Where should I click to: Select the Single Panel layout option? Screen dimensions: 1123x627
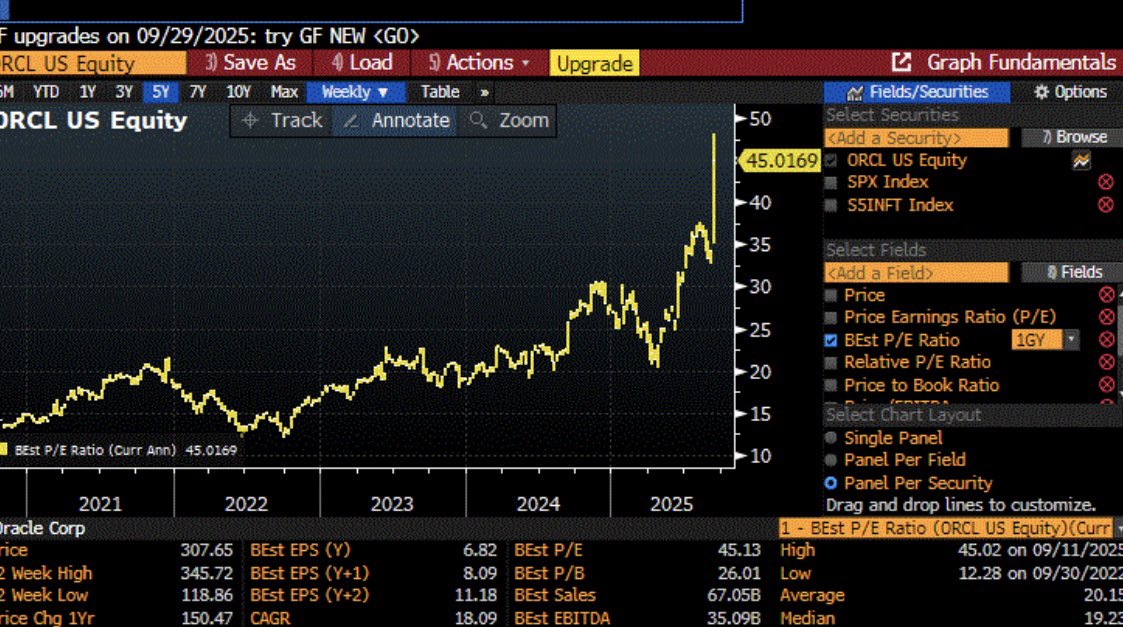tap(830, 438)
